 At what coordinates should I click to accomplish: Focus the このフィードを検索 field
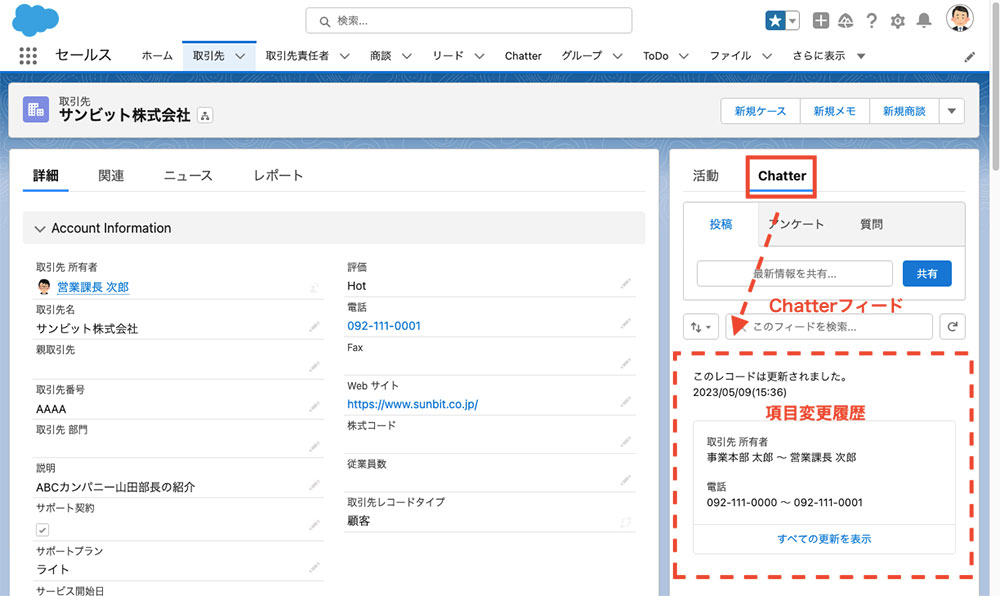pos(829,327)
